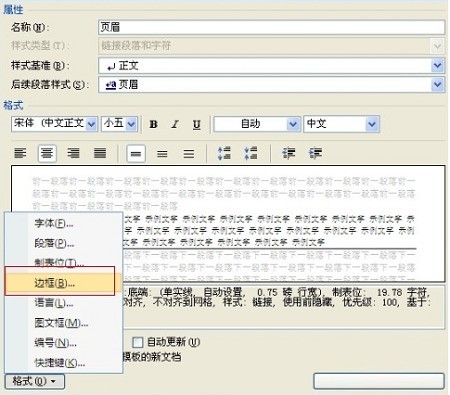
Task: Choose 语言(L)... from format menu
Action: tap(63, 303)
